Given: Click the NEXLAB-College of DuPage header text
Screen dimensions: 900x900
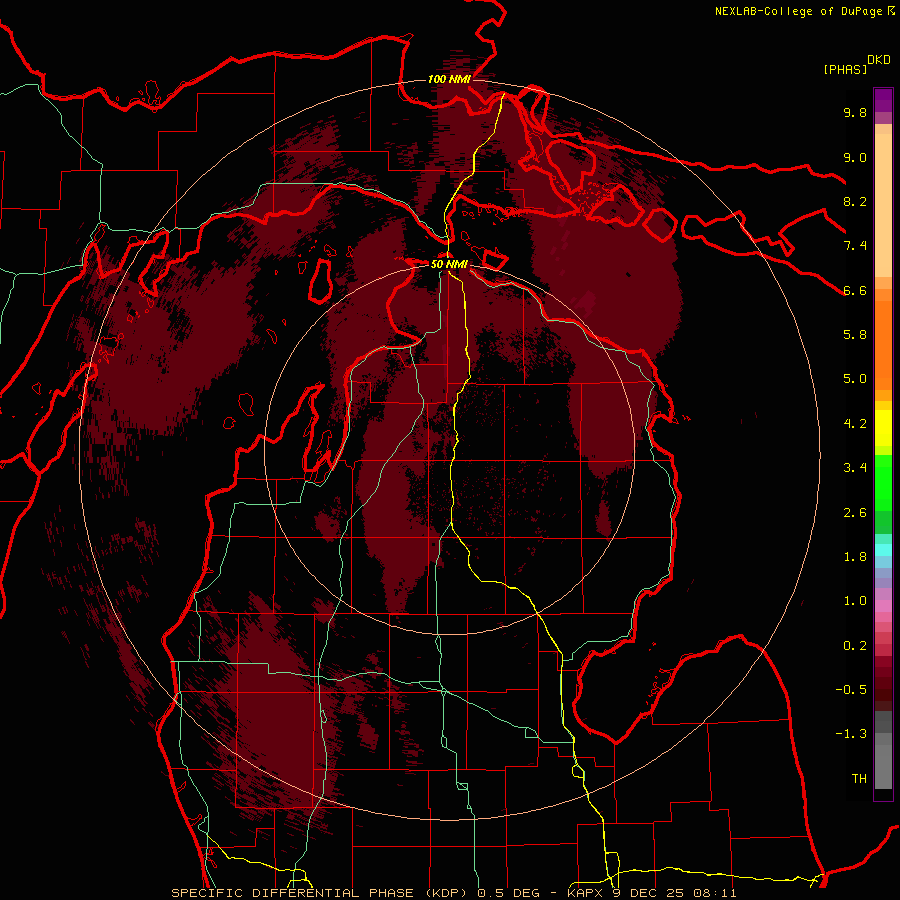Looking at the screenshot, I should (x=800, y=11).
